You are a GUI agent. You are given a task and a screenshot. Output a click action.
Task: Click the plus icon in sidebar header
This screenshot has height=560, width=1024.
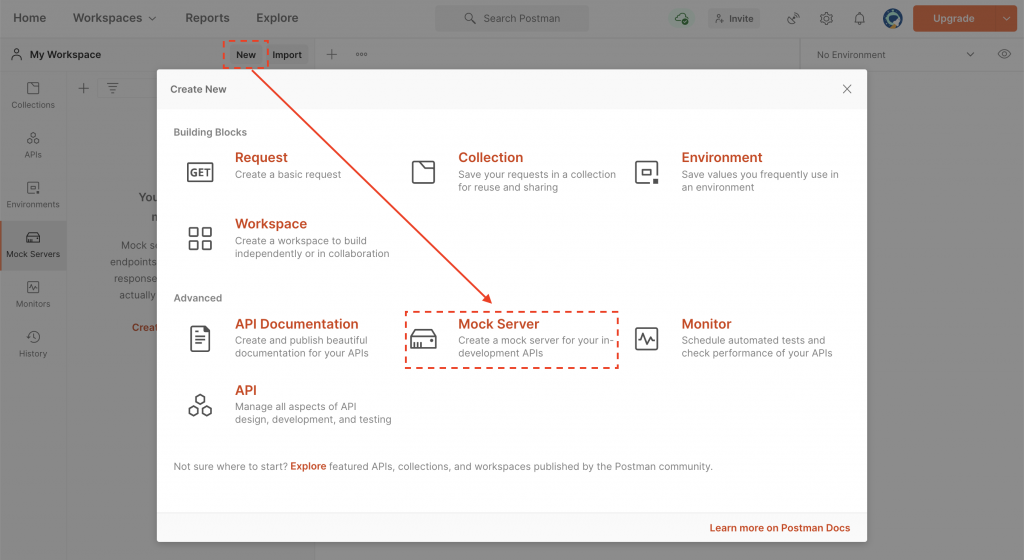pyautogui.click(x=84, y=88)
